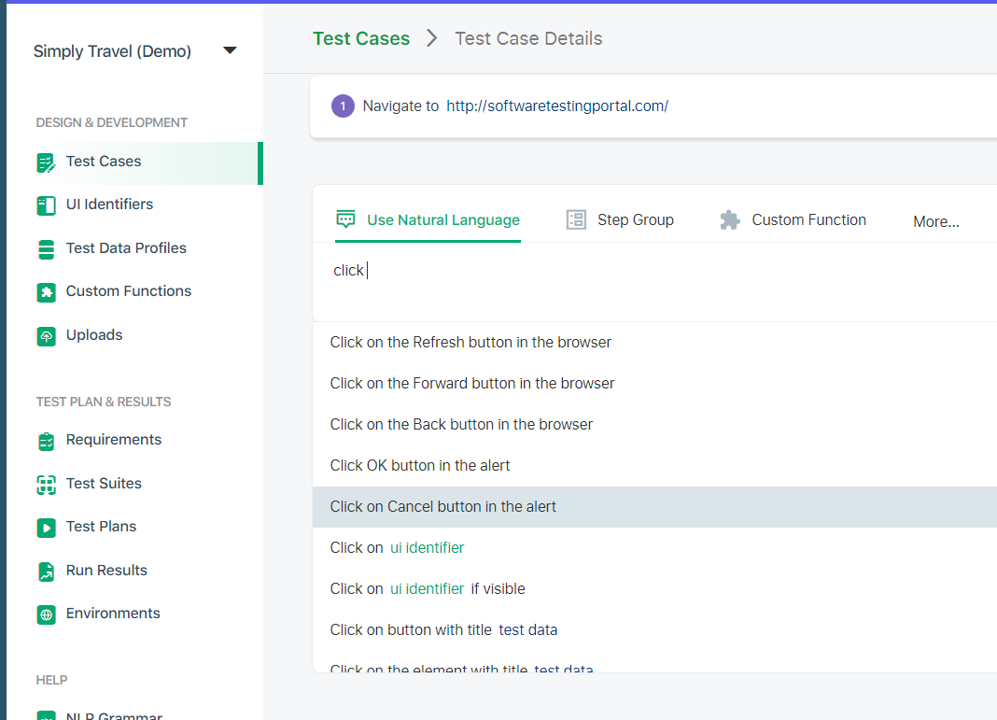Click the Use Natural Language chat icon
This screenshot has height=720, width=997.
(346, 219)
